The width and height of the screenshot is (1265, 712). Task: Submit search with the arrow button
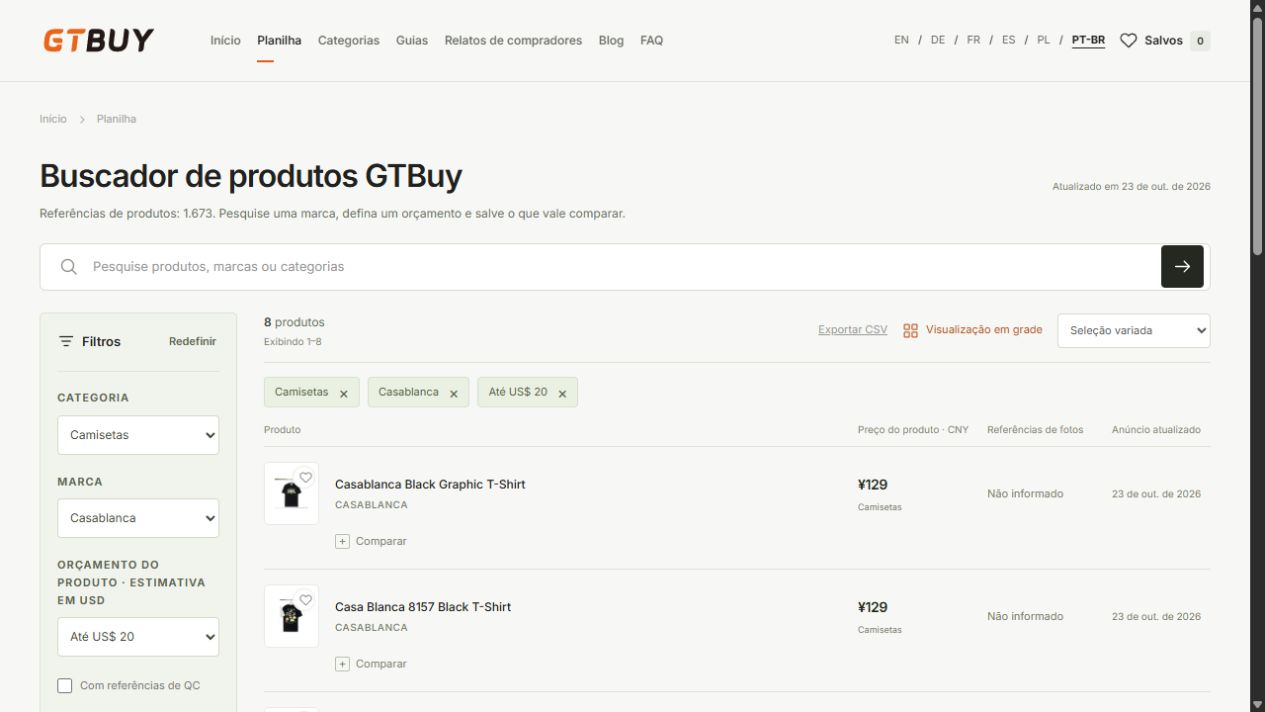click(x=1182, y=267)
